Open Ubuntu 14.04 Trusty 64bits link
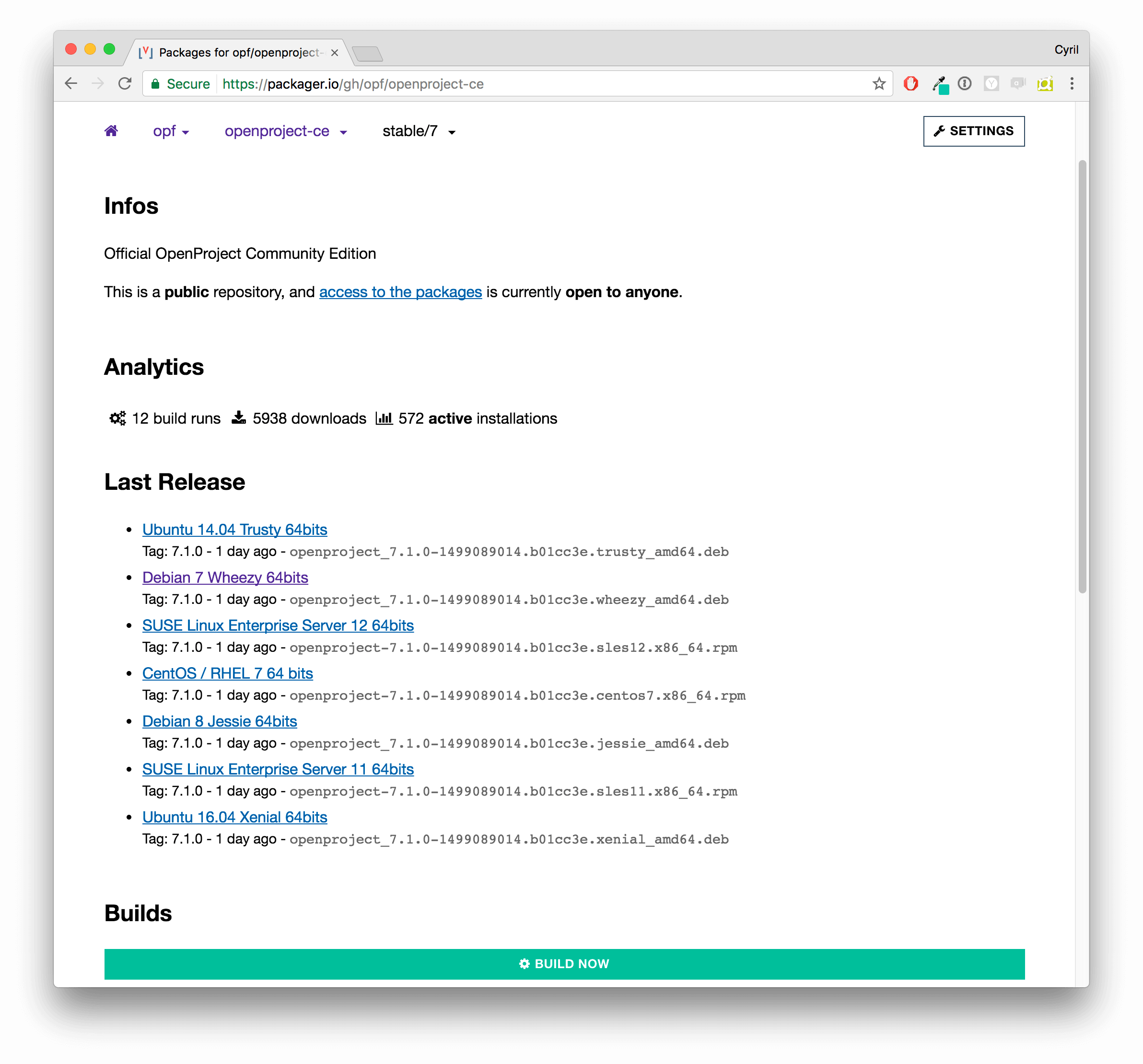 tap(234, 530)
